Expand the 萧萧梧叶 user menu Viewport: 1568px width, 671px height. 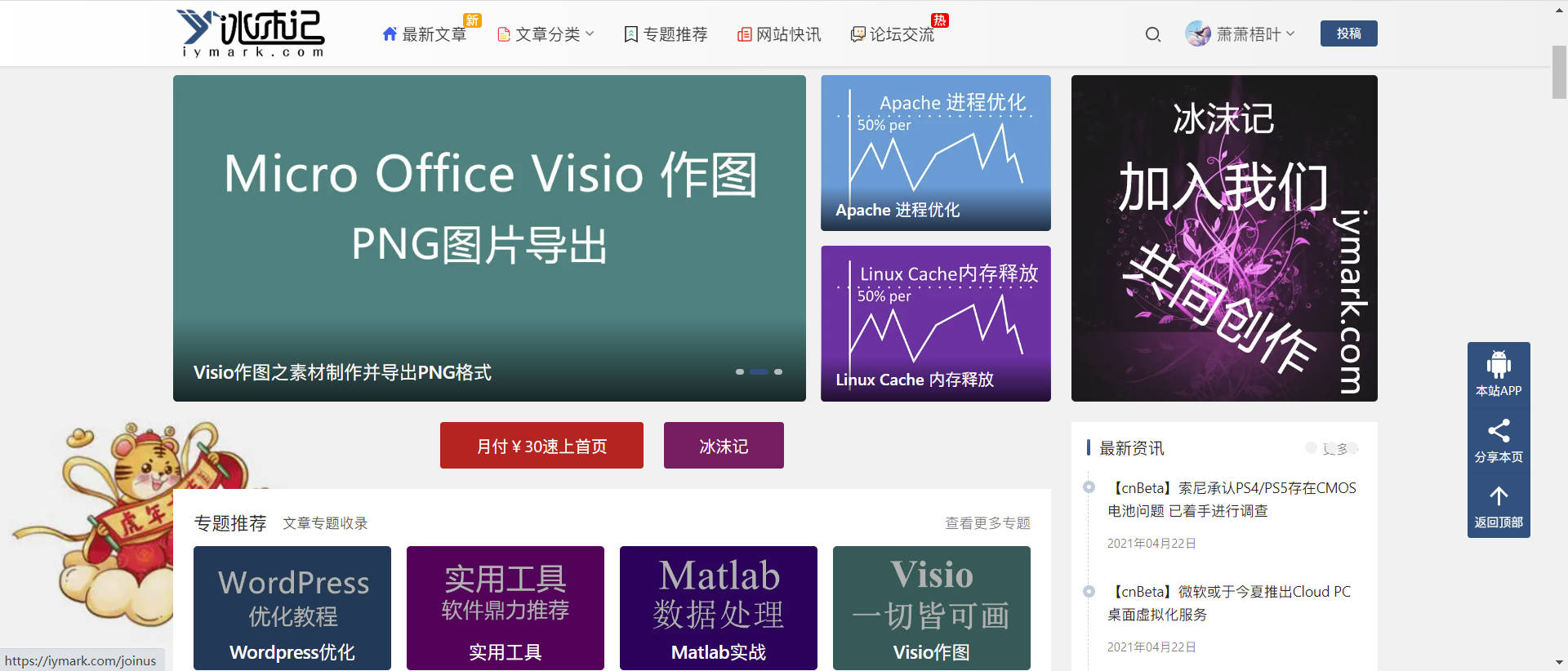[1255, 34]
